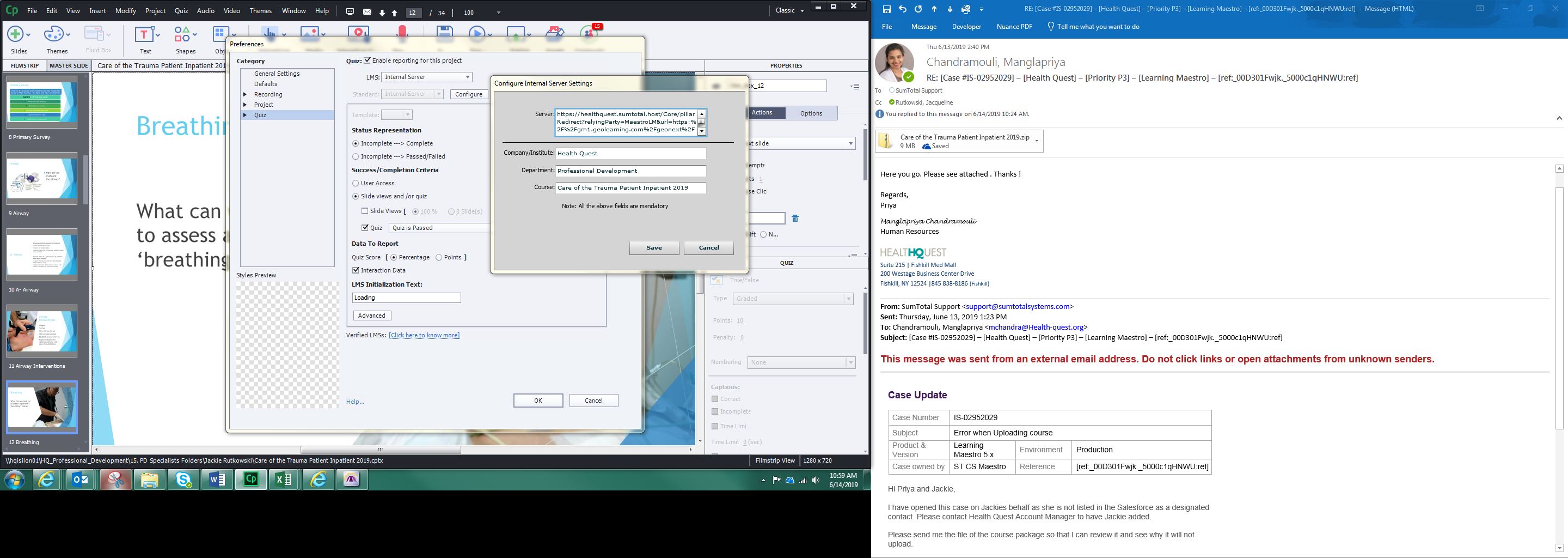This screenshot has height=558, width=1568.
Task: Open the Quiz menu in Captivate
Action: pyautogui.click(x=181, y=11)
